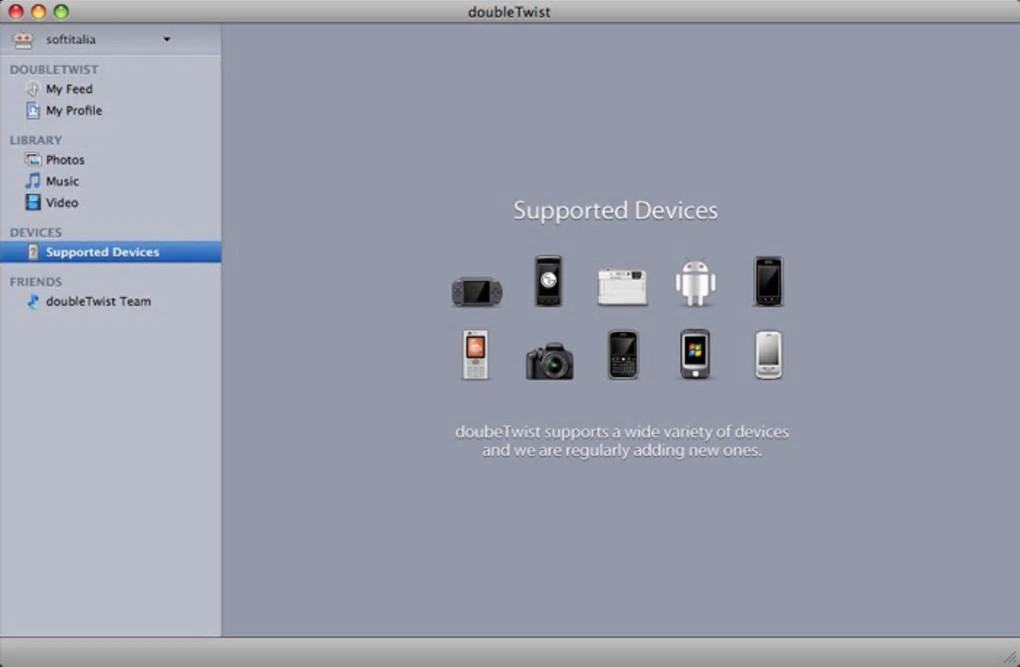
Task: Click the window resize grip corner
Action: pos(1010,658)
